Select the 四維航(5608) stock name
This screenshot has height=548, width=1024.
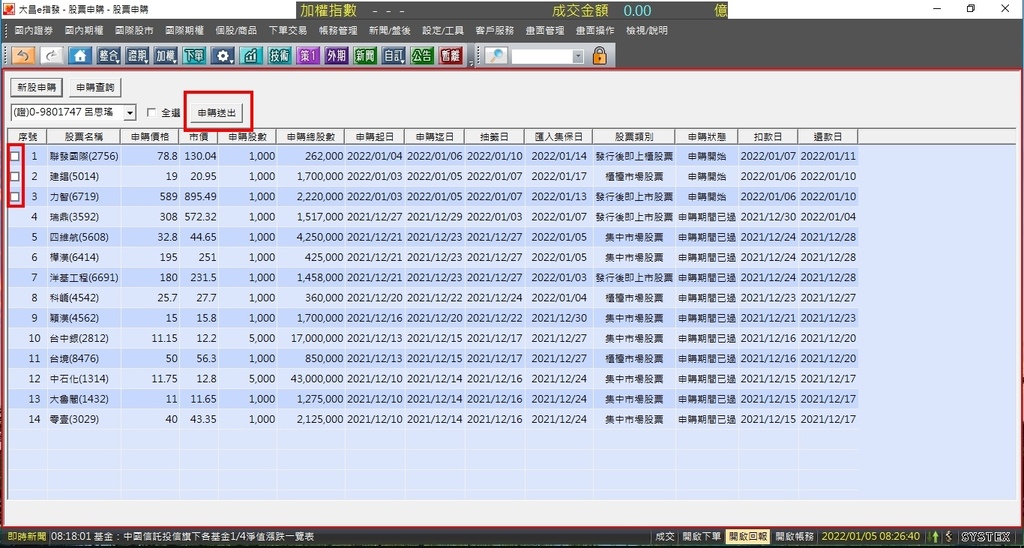(x=78, y=237)
